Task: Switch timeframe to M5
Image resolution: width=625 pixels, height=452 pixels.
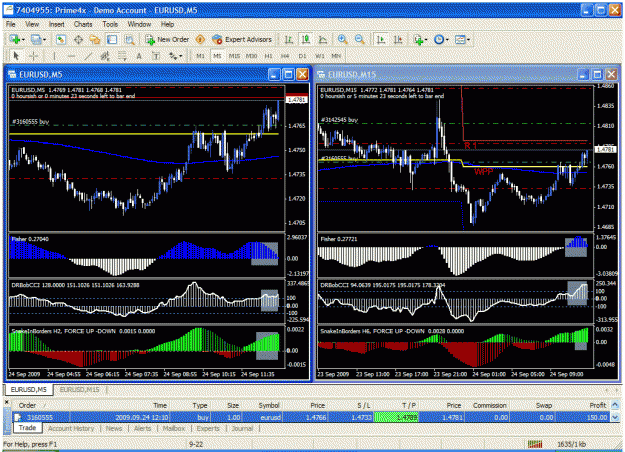Action: tap(217, 56)
